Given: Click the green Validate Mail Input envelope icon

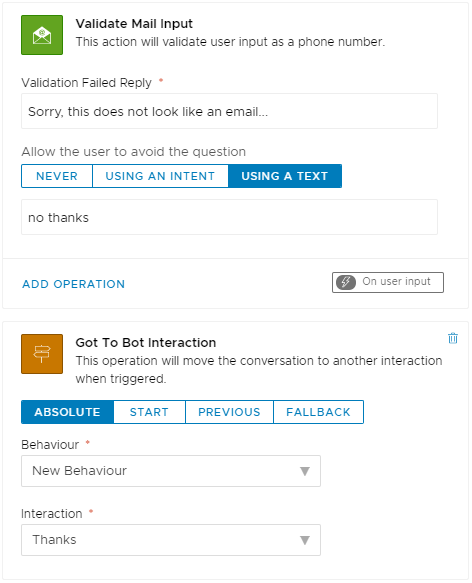Looking at the screenshot, I should (x=42, y=35).
